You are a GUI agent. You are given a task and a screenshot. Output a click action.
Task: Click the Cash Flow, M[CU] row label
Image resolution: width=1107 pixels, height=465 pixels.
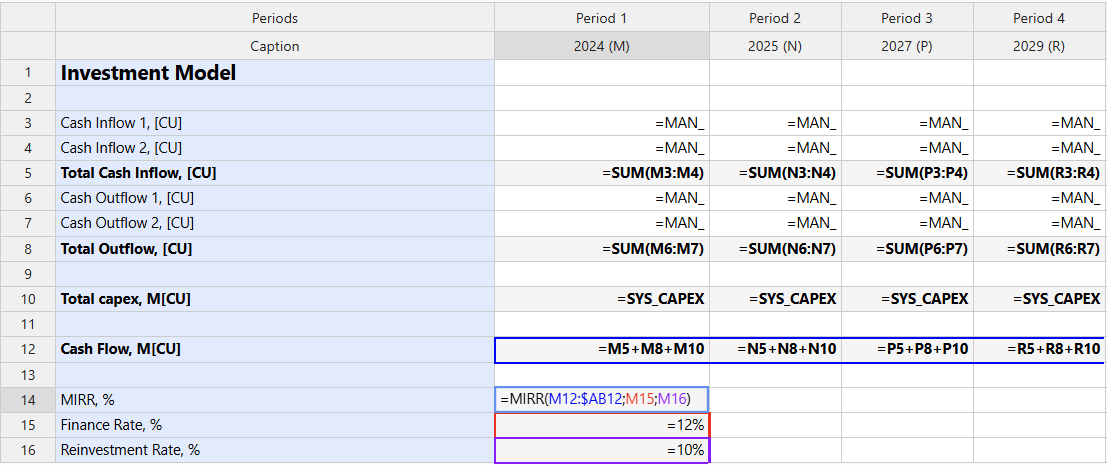274,349
